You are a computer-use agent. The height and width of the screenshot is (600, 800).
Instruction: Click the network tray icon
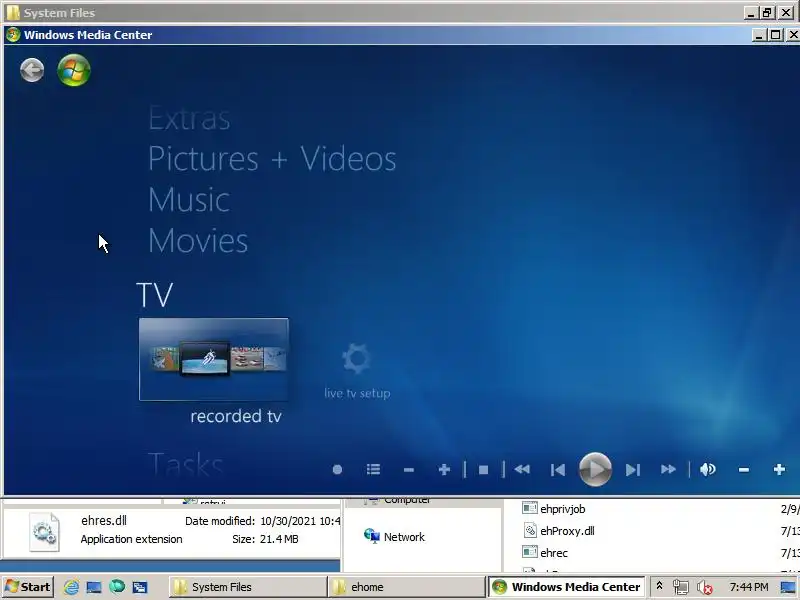[681, 587]
